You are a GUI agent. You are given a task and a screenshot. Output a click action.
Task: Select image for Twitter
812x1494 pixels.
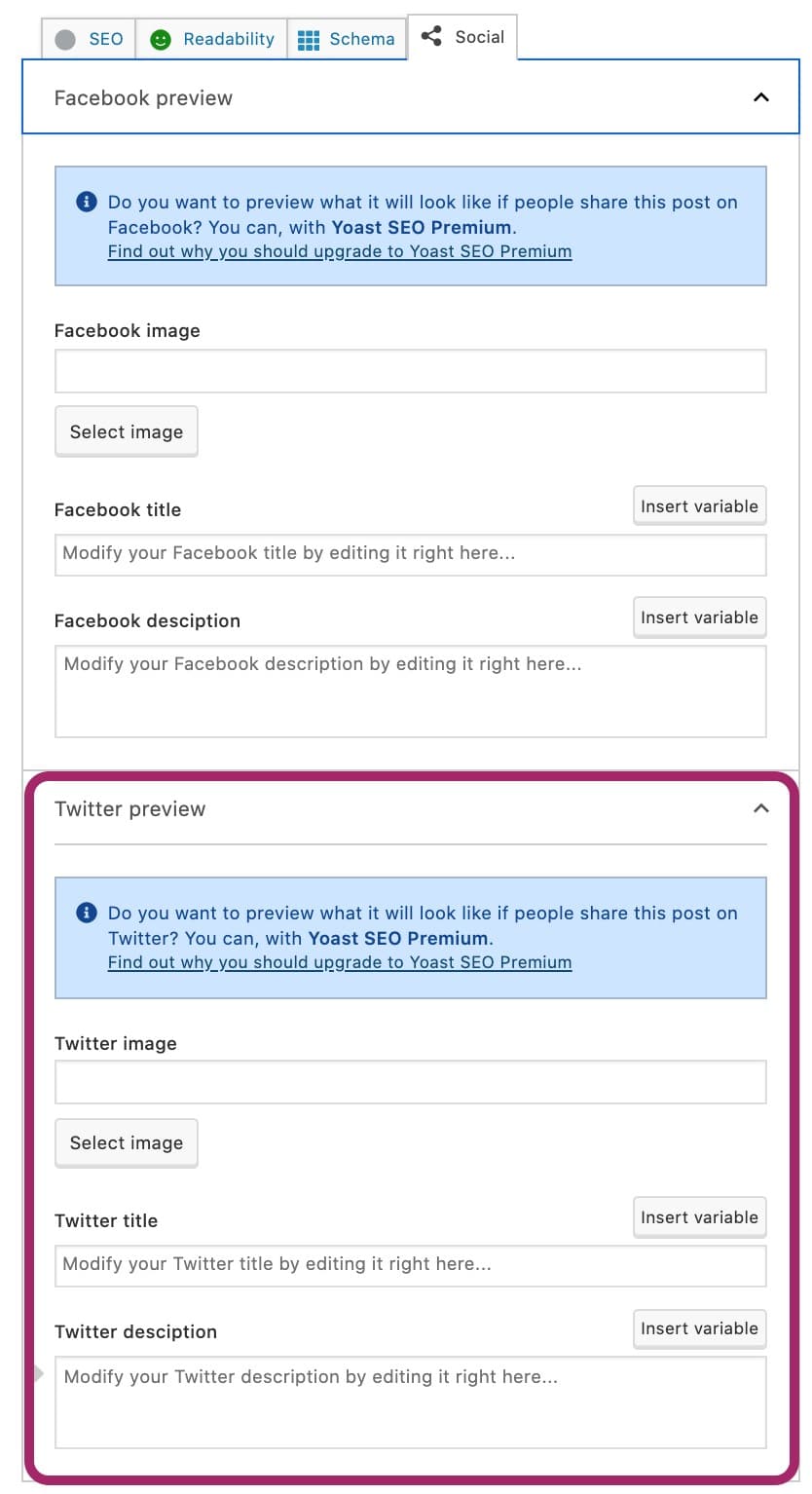point(127,1142)
